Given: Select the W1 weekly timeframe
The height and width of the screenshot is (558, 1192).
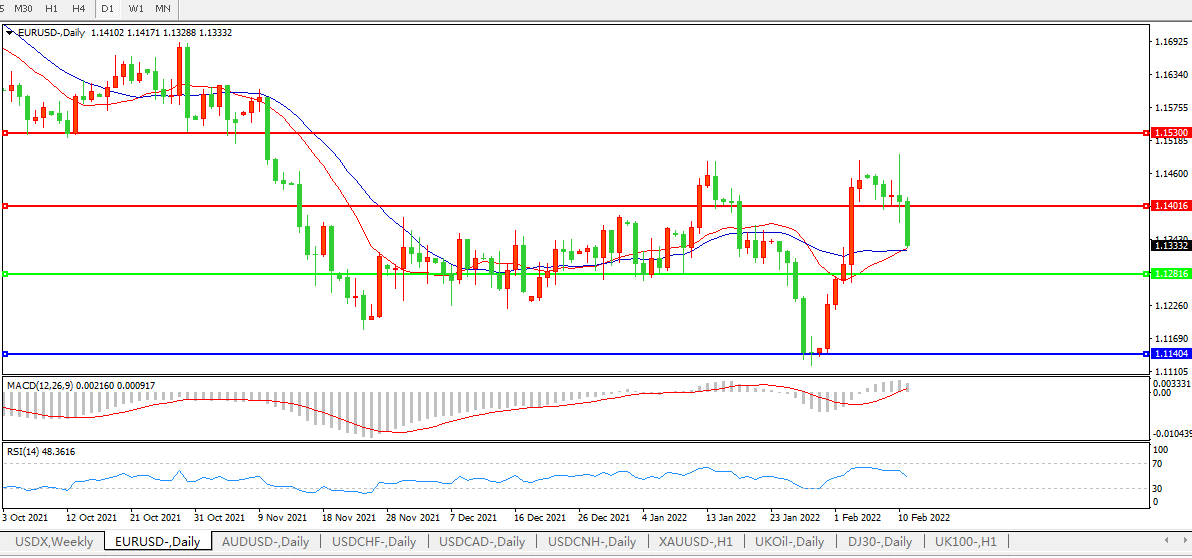Looking at the screenshot, I should tap(136, 9).
